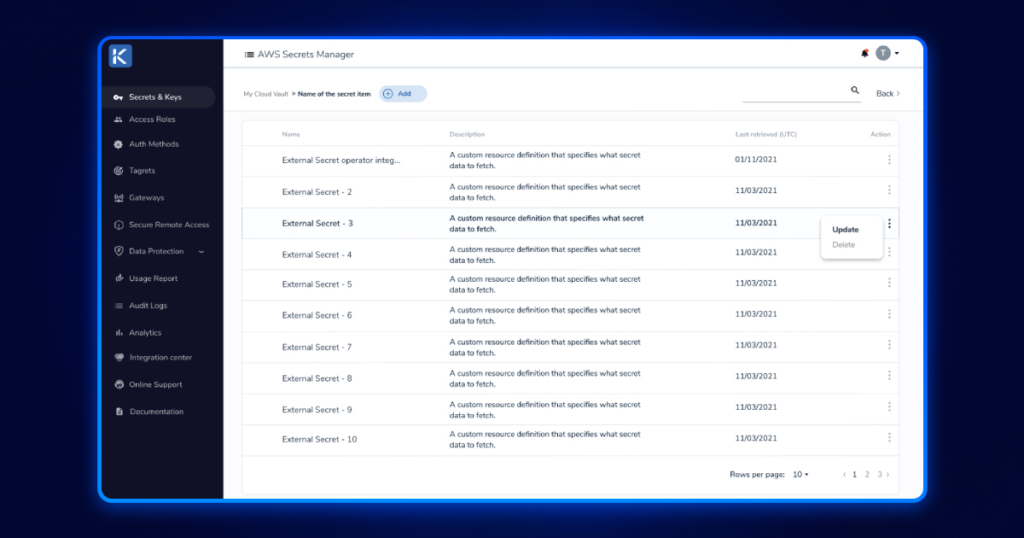
Task: Go to previous page arrow
Action: [844, 475]
